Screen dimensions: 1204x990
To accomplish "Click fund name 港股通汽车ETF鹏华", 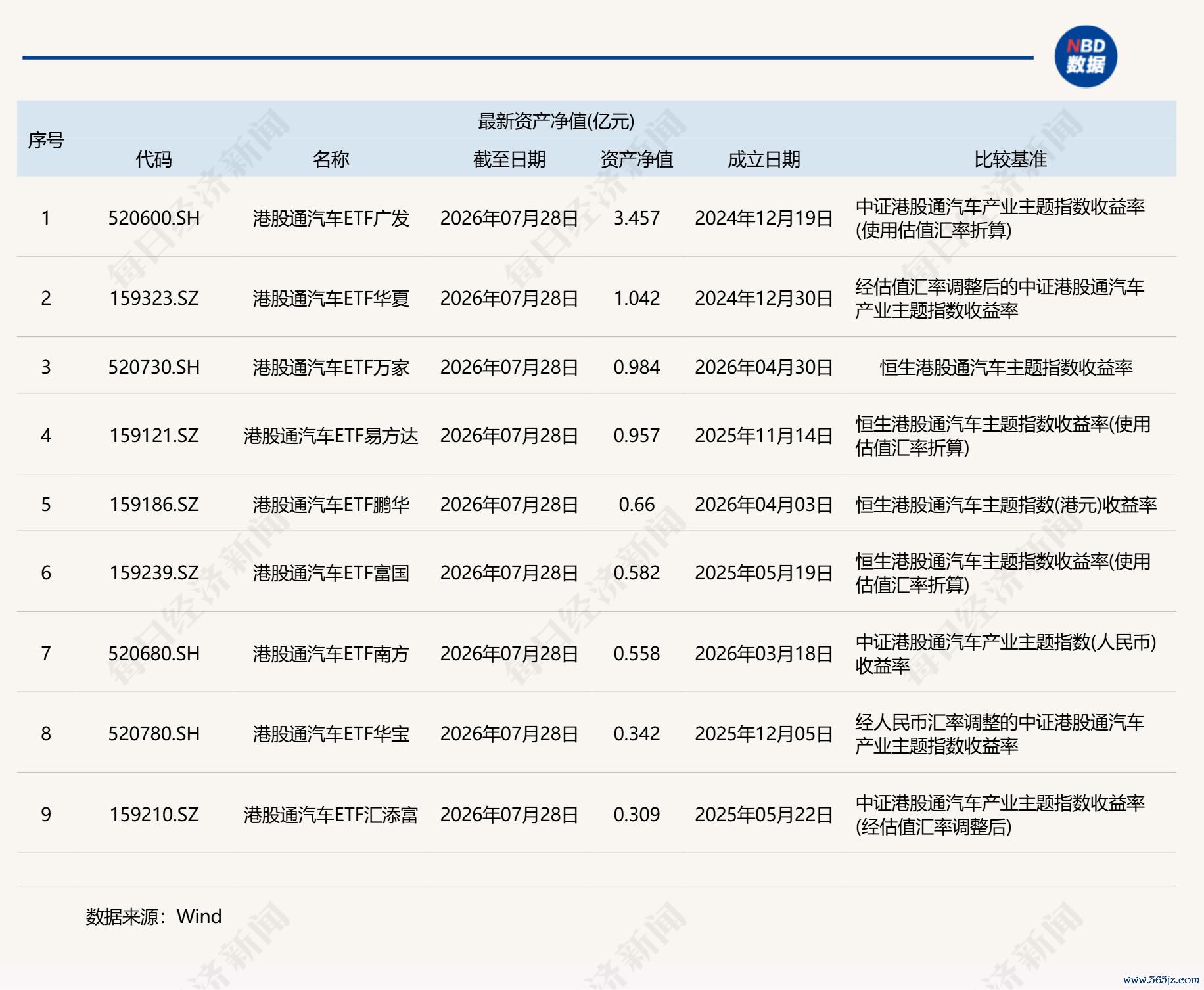I will 331,504.
